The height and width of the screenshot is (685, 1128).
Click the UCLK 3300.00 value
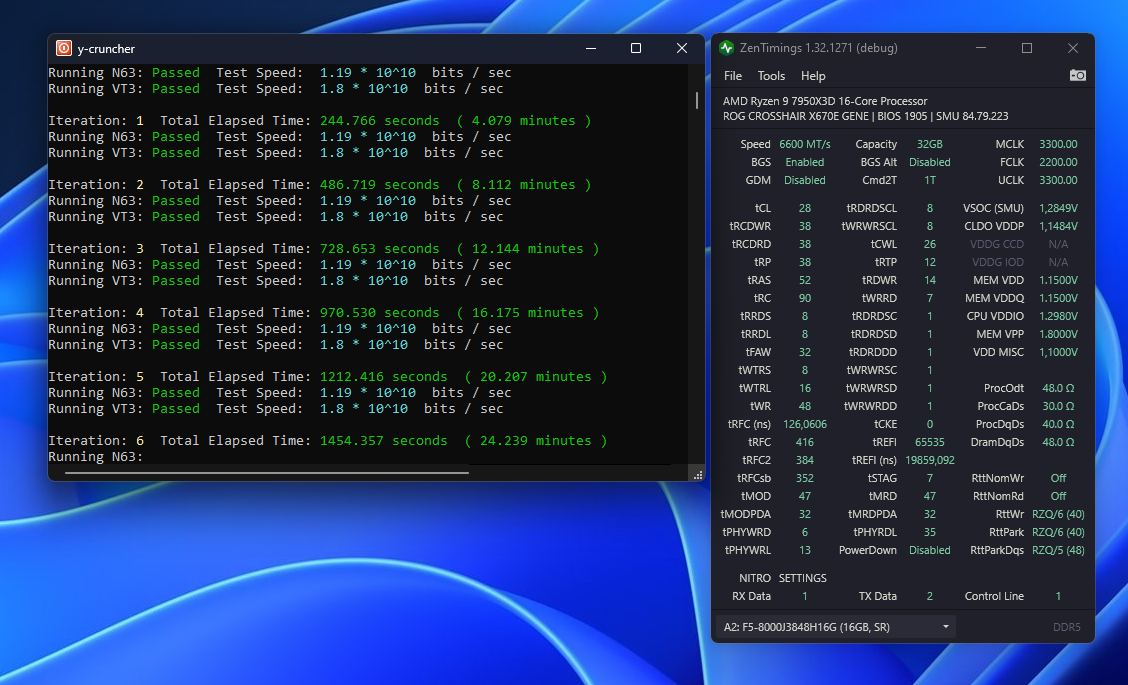pyautogui.click(x=1058, y=180)
